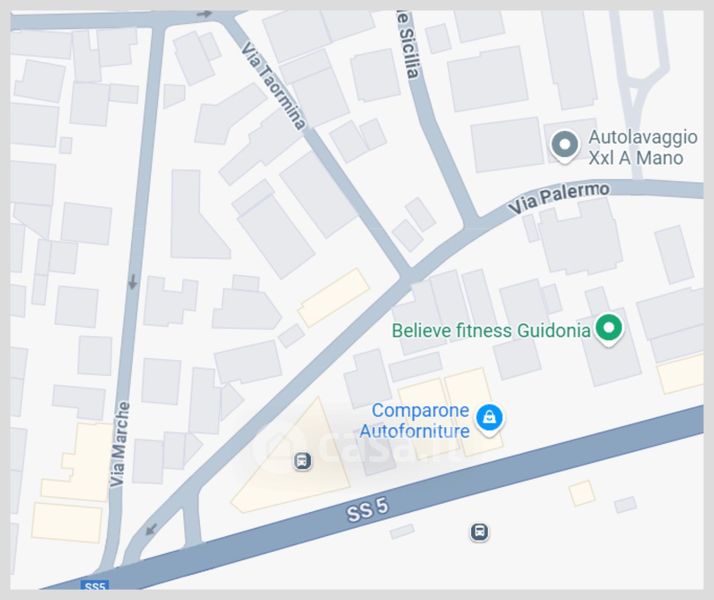Open the Comparone Autoforniture text label
This screenshot has height=600, width=714.
coord(415,421)
